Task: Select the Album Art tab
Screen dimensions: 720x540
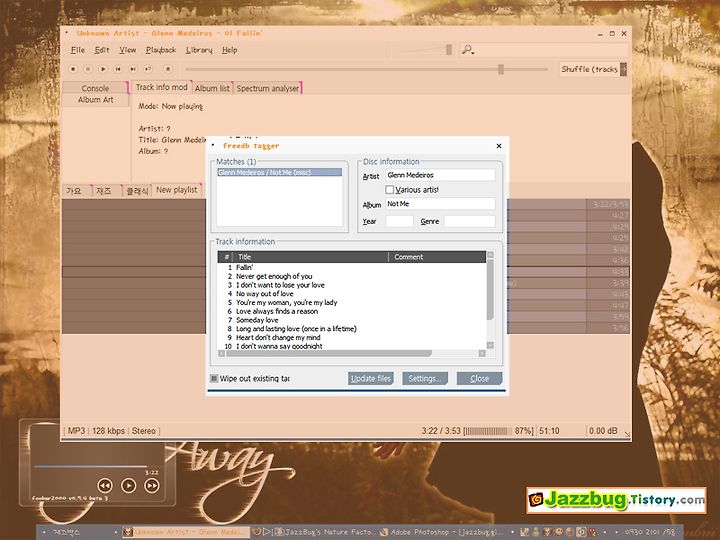Action: [x=95, y=100]
